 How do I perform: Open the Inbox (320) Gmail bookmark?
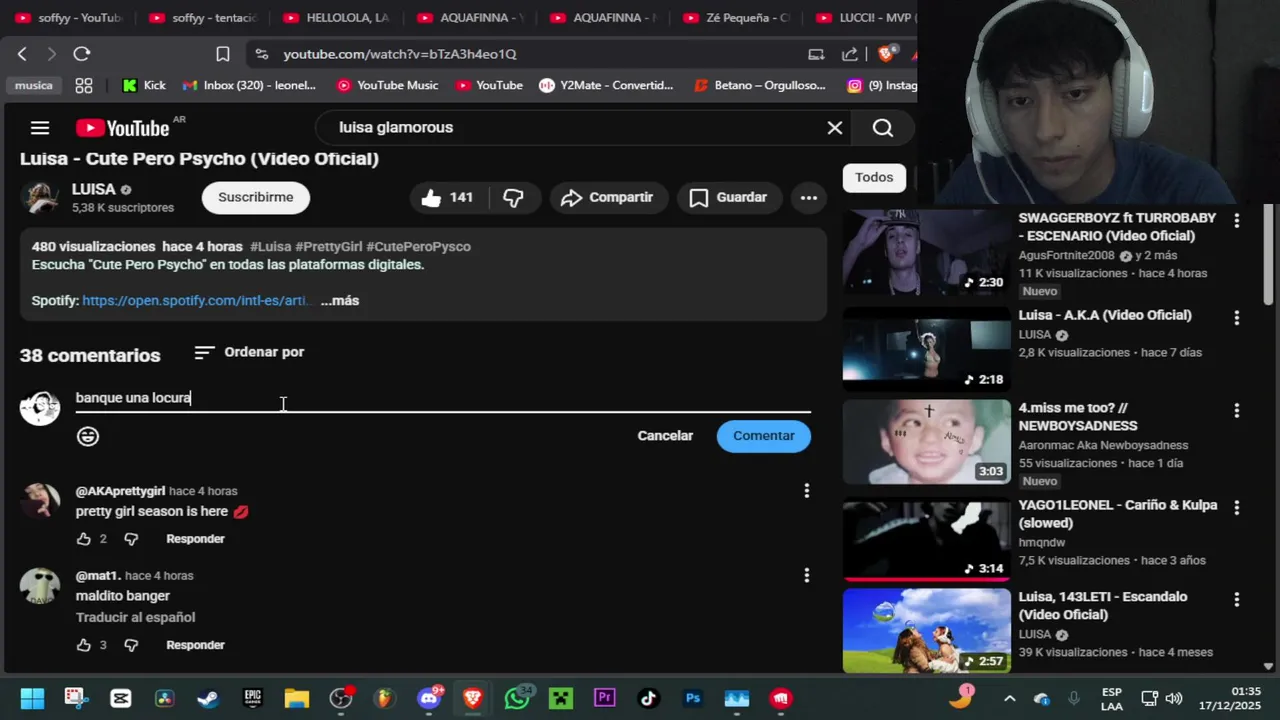[x=249, y=85]
